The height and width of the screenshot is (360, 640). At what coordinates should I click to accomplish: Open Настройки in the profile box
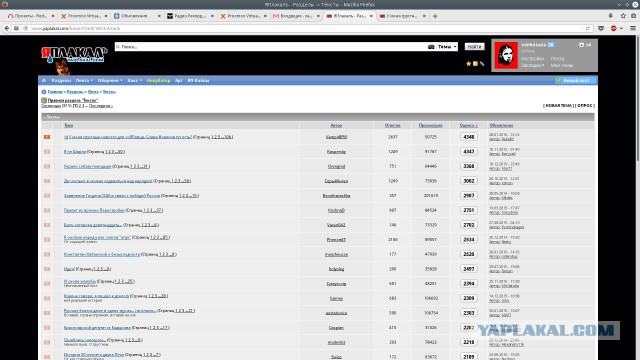pyautogui.click(x=532, y=59)
